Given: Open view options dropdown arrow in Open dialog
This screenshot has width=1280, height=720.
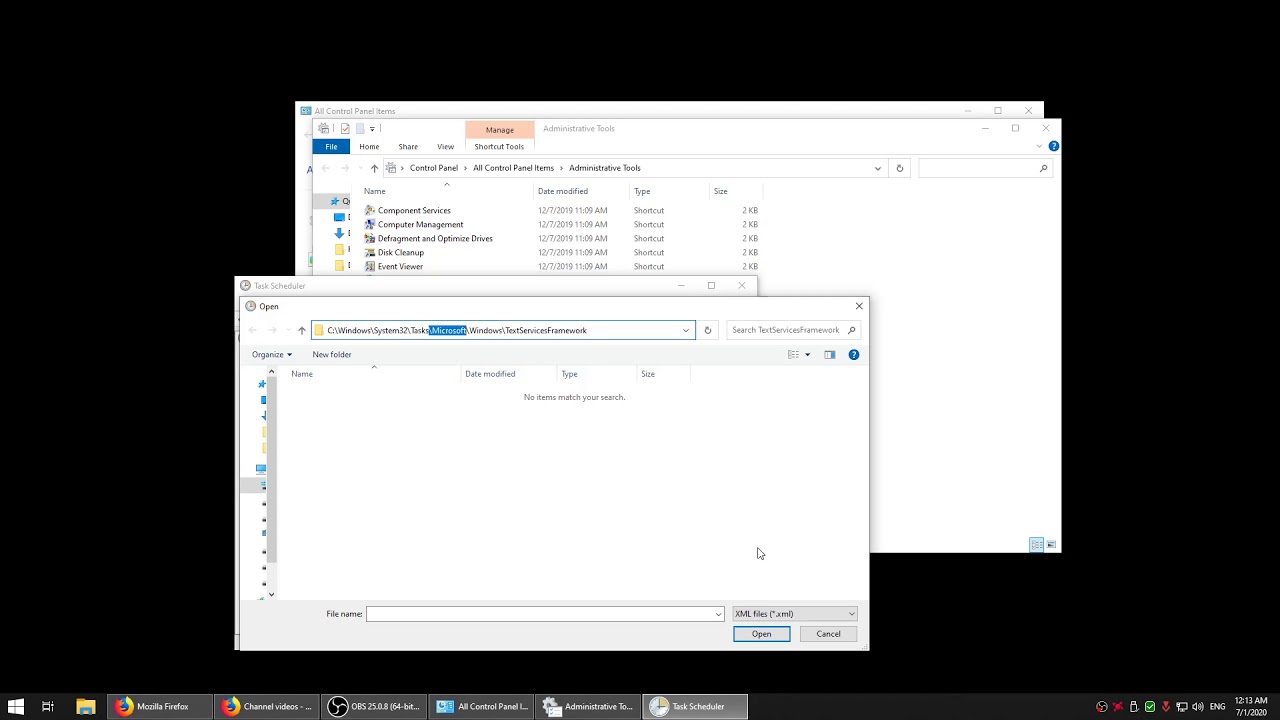Looking at the screenshot, I should tap(807, 354).
